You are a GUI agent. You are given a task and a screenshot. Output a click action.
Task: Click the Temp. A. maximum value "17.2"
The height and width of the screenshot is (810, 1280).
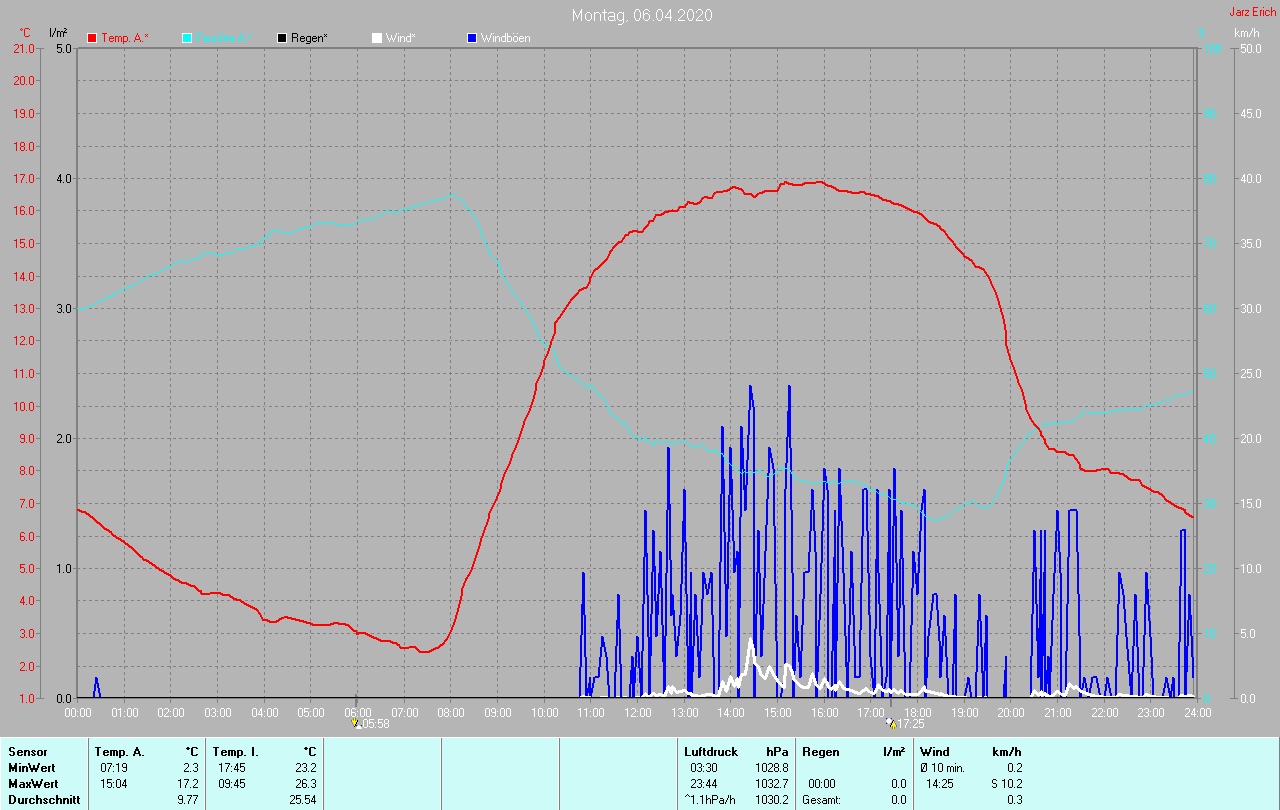tap(188, 783)
